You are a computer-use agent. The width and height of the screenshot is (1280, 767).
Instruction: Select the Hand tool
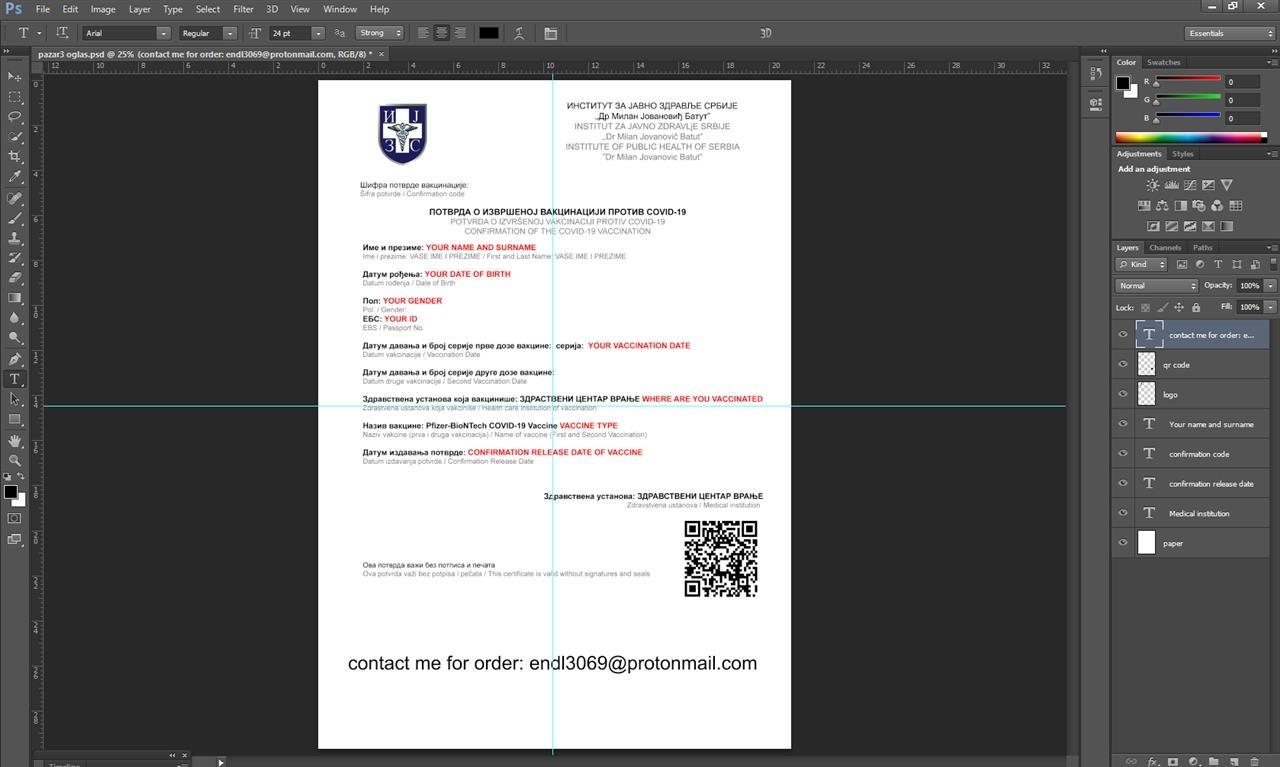click(14, 440)
